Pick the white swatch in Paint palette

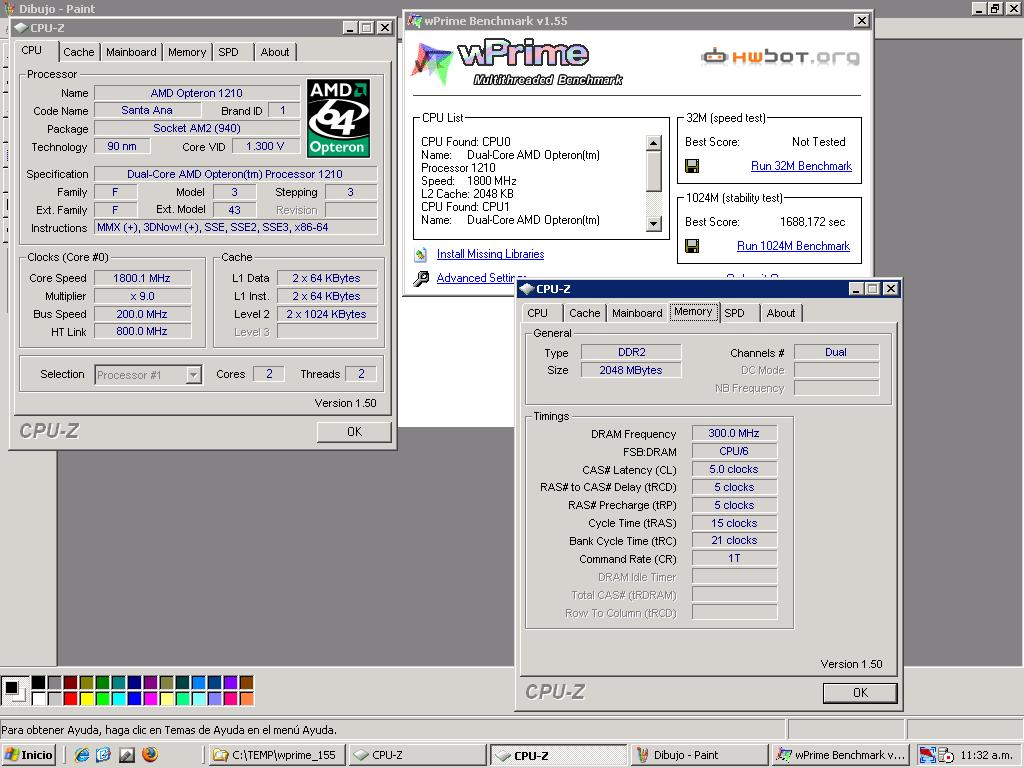point(39,699)
